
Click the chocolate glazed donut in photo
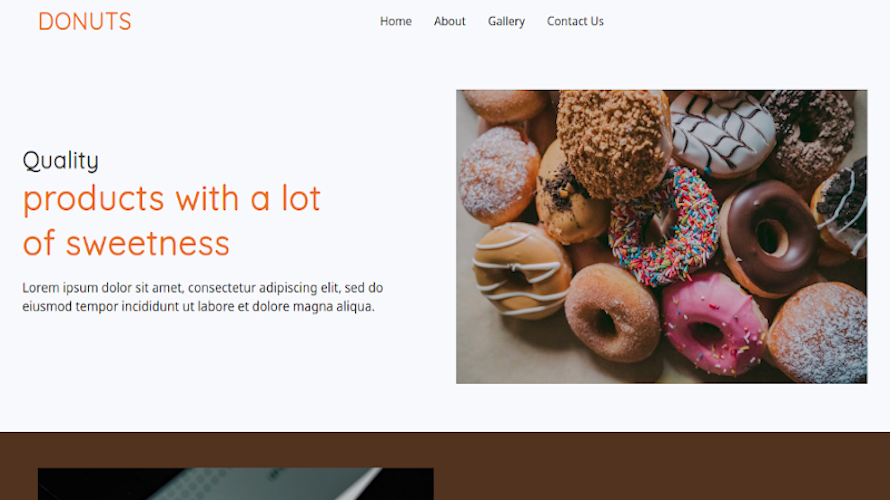pyautogui.click(x=769, y=237)
